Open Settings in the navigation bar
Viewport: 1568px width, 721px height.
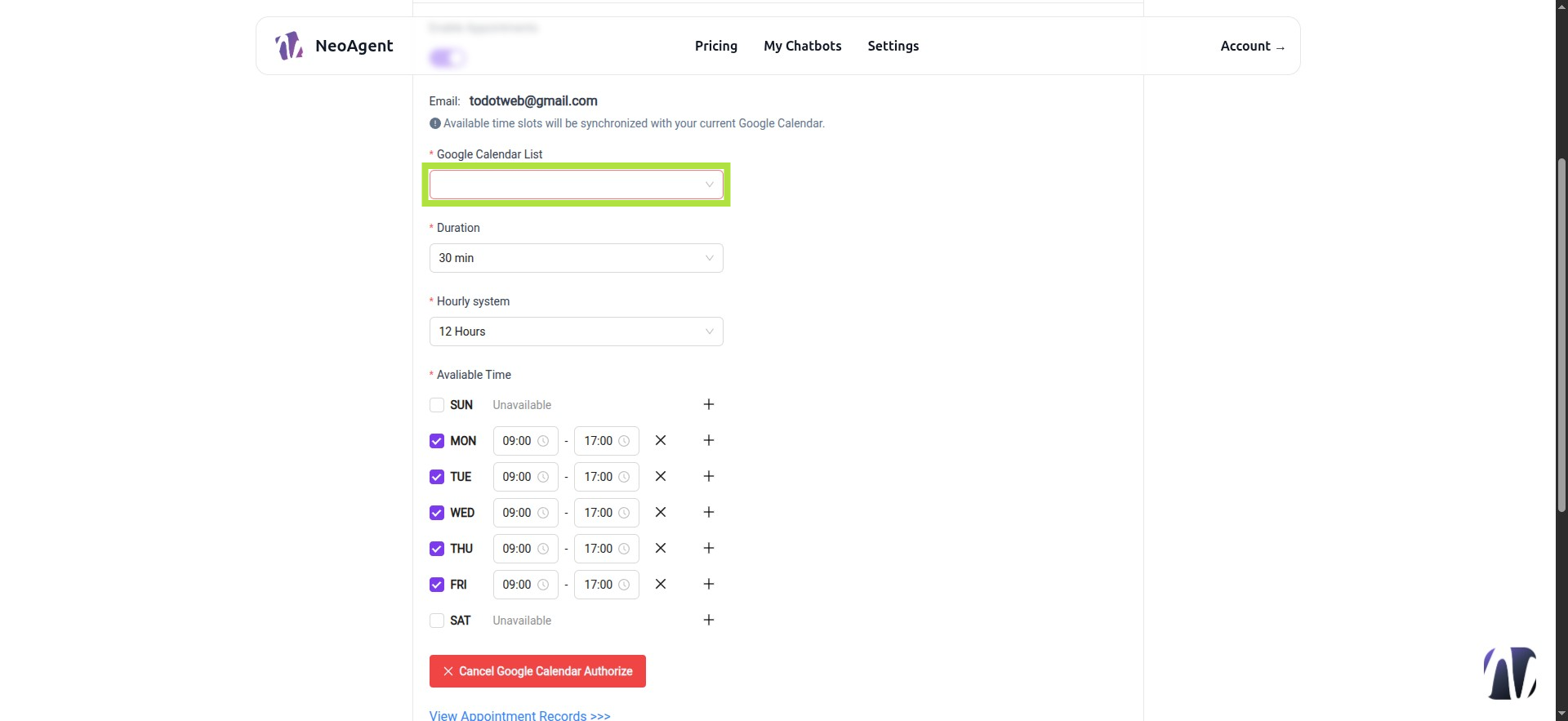point(893,46)
